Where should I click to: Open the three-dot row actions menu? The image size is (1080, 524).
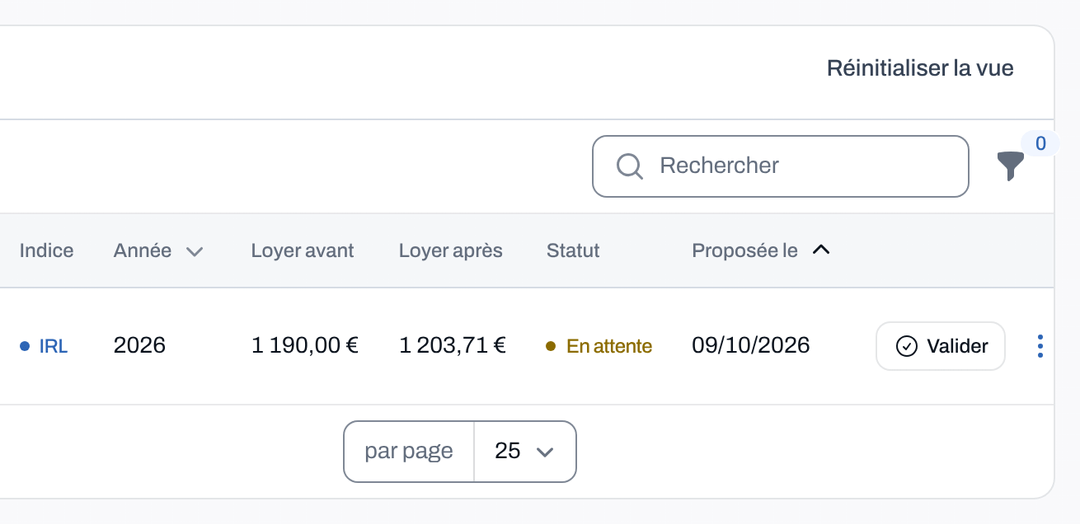(x=1040, y=346)
